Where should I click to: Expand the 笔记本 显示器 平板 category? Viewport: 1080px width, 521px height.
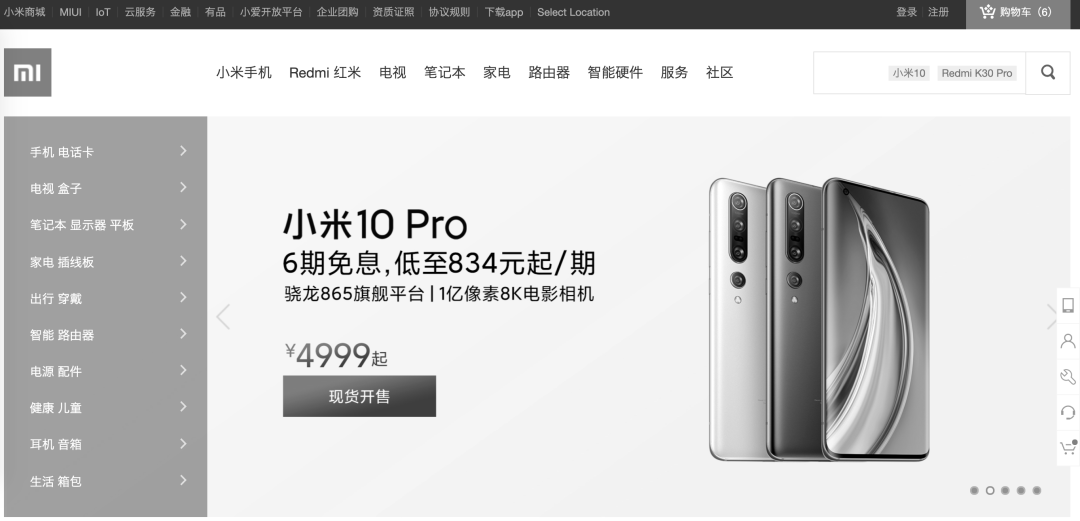coord(105,225)
